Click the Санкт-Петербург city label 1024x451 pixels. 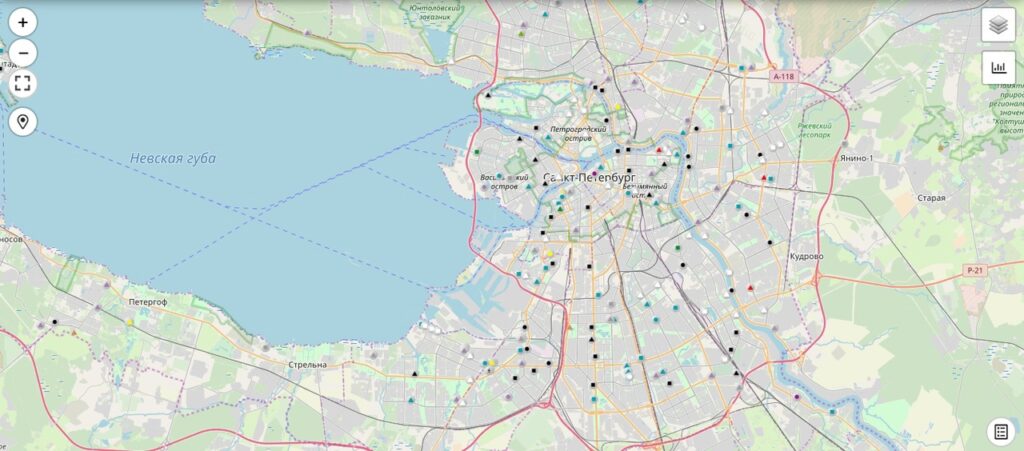590,178
